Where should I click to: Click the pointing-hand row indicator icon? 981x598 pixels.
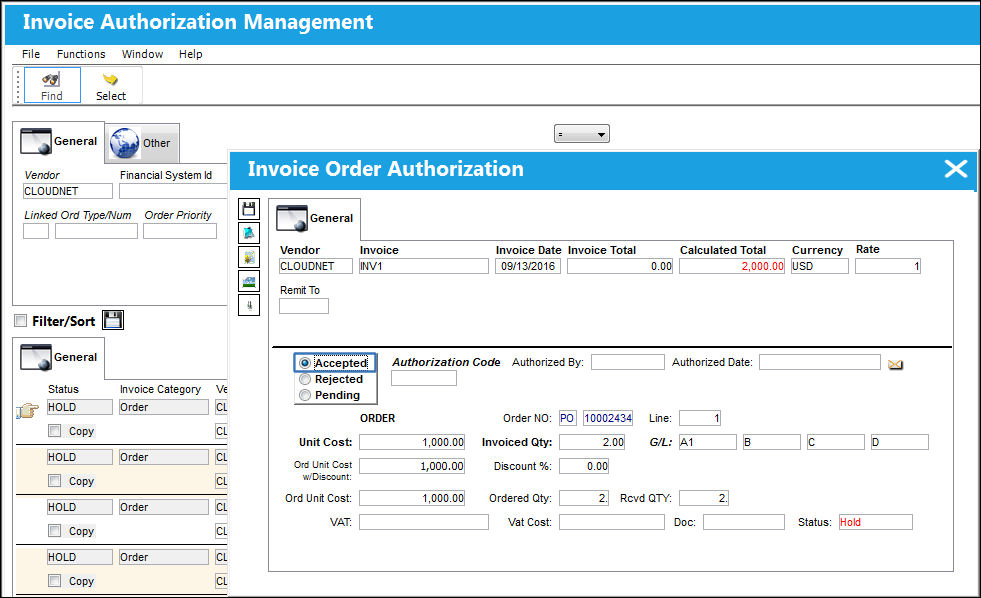pos(28,411)
